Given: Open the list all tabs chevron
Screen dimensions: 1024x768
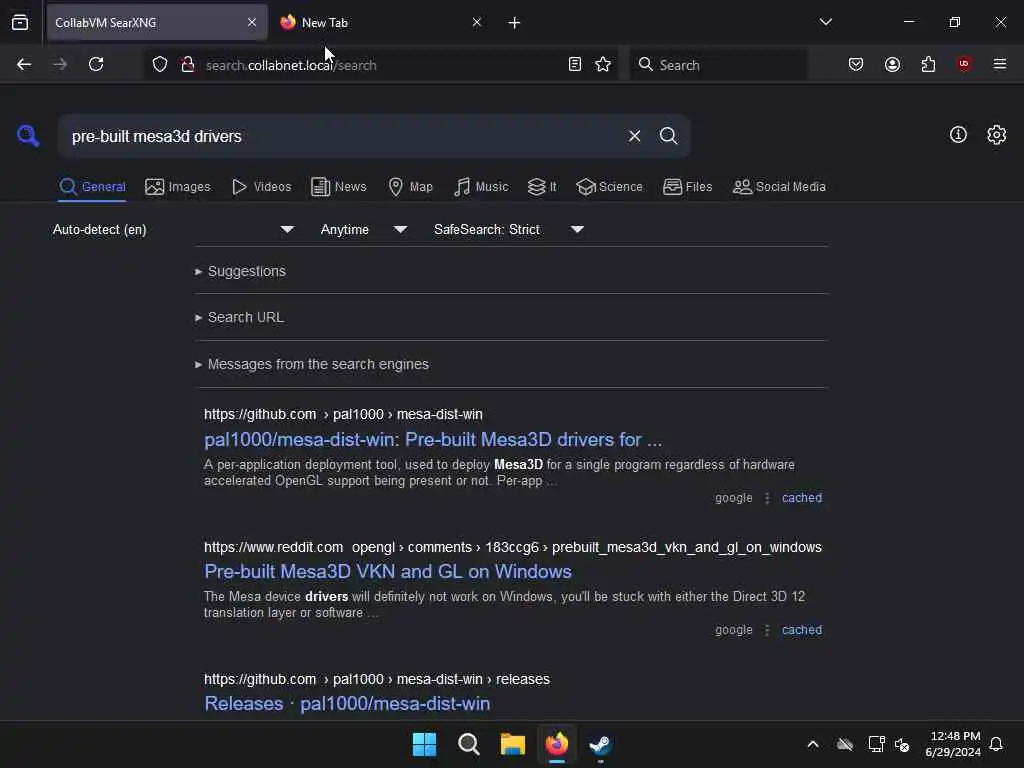Looking at the screenshot, I should pos(826,22).
